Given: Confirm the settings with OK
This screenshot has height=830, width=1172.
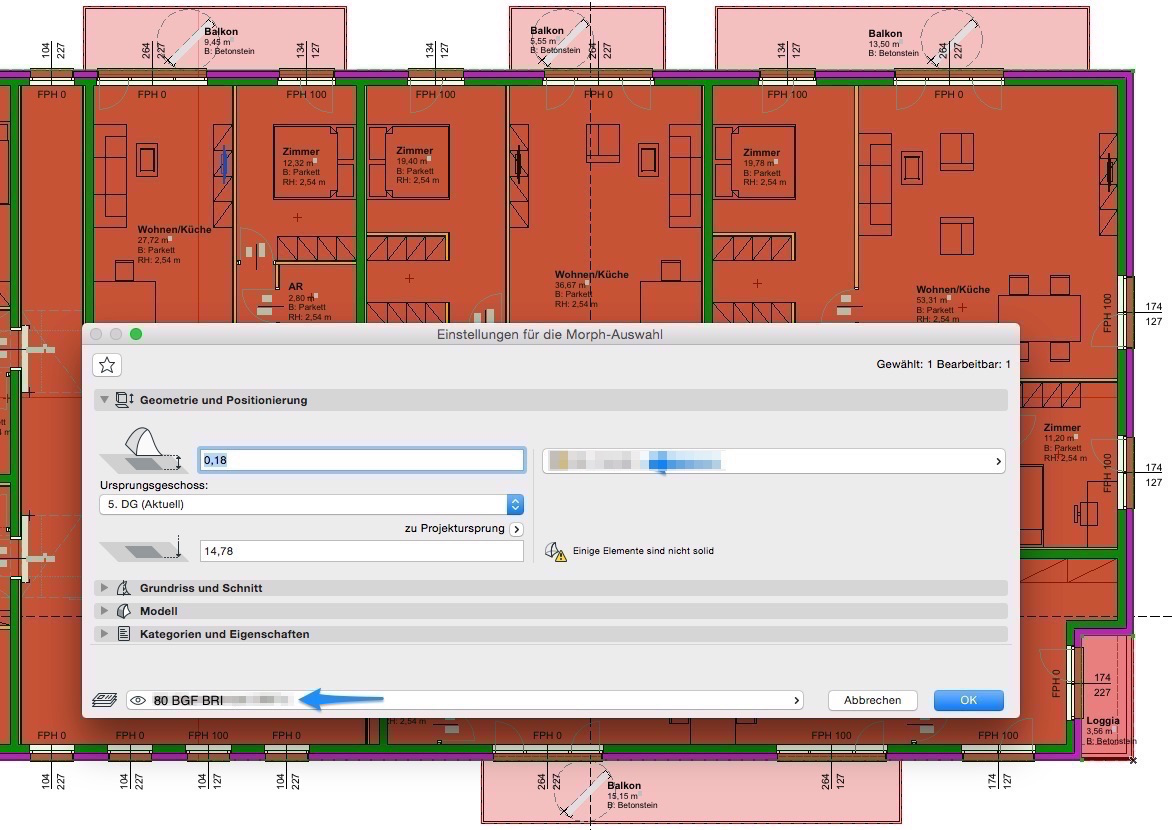Looking at the screenshot, I should click(x=968, y=700).
